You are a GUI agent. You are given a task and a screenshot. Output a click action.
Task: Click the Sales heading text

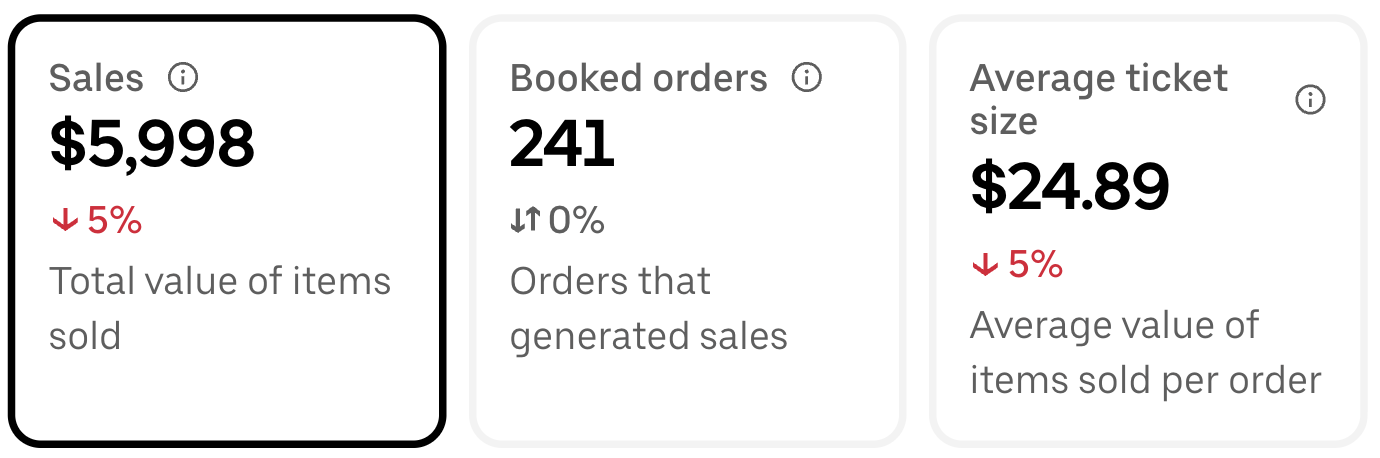click(96, 78)
